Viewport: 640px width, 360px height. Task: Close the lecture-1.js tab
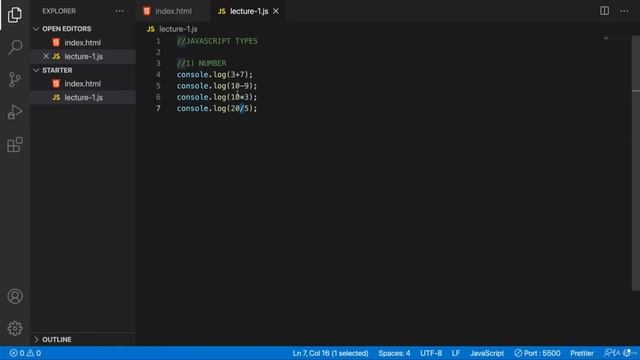click(x=276, y=11)
